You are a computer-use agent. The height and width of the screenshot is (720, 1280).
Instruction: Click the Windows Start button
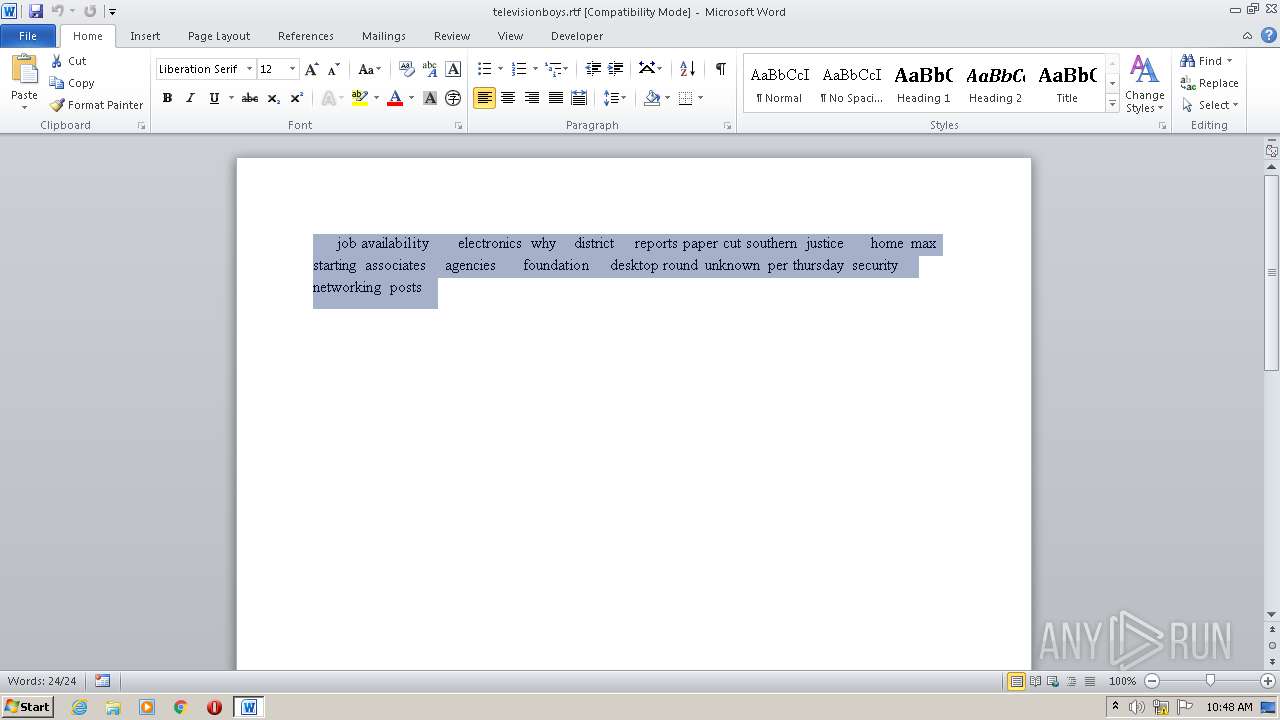click(x=27, y=707)
